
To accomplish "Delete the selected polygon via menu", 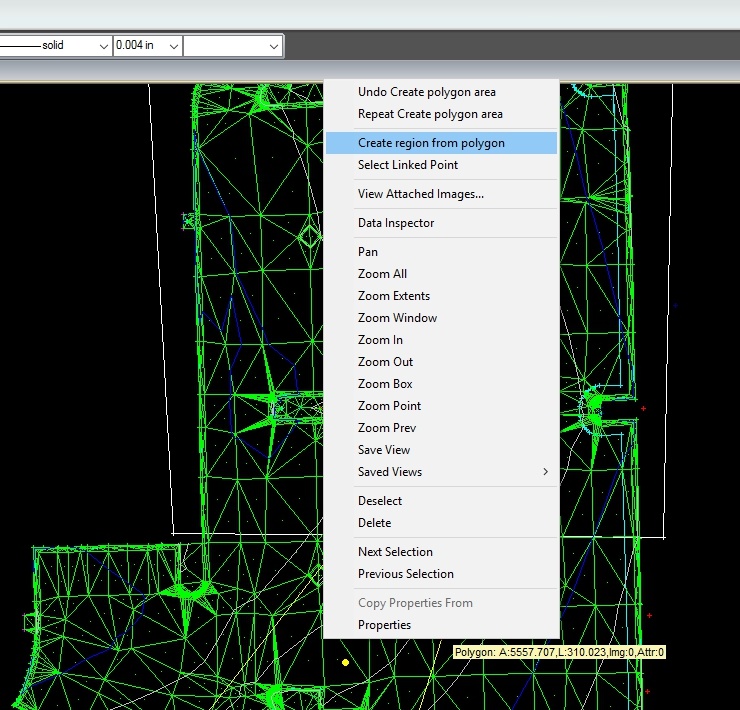I will 374,523.
